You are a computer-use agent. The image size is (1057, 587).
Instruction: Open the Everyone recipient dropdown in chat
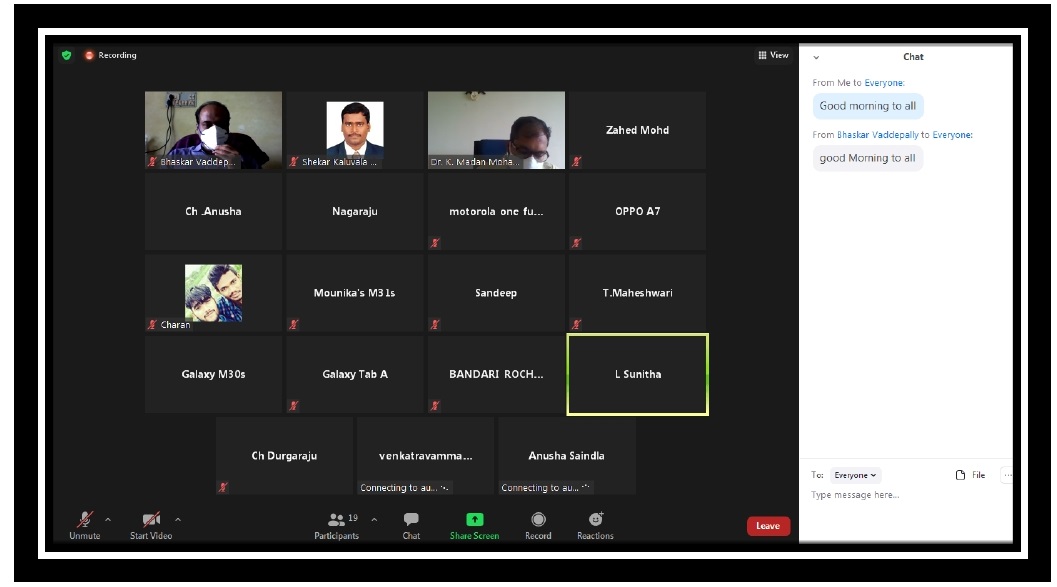pos(856,475)
